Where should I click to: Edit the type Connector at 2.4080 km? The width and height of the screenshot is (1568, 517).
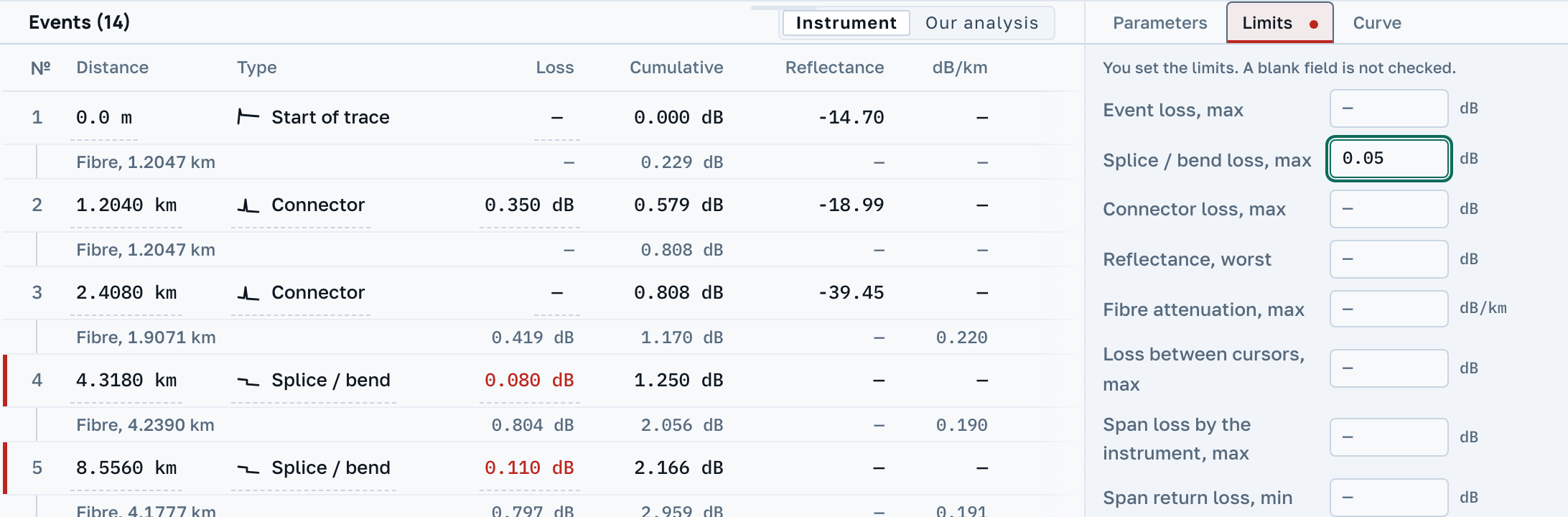pos(301,293)
